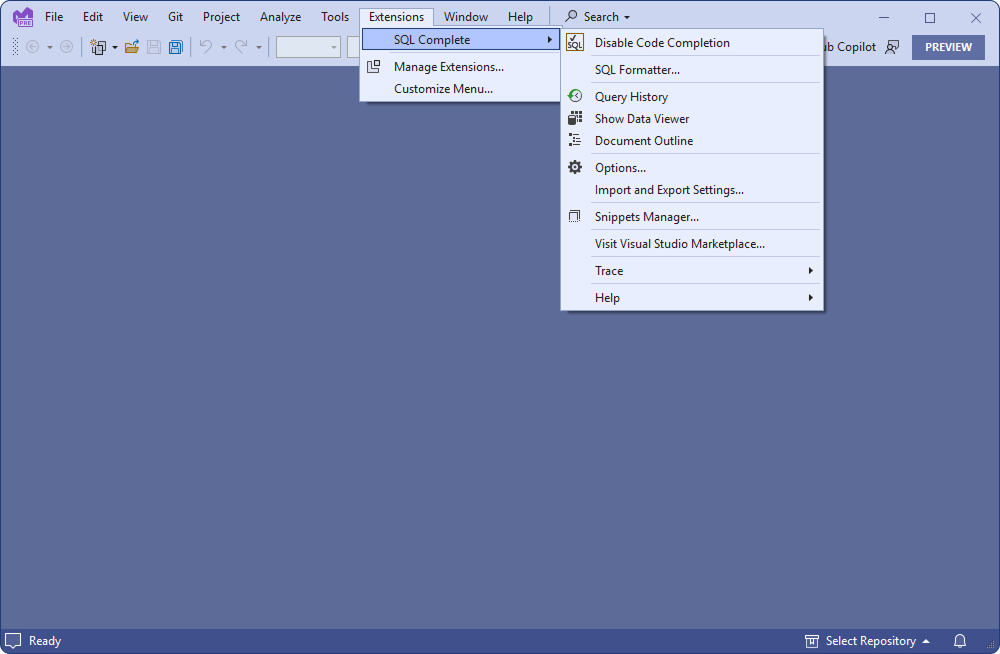Image resolution: width=1000 pixels, height=654 pixels.
Task: Click the Select Repository source control icon
Action: 812,641
